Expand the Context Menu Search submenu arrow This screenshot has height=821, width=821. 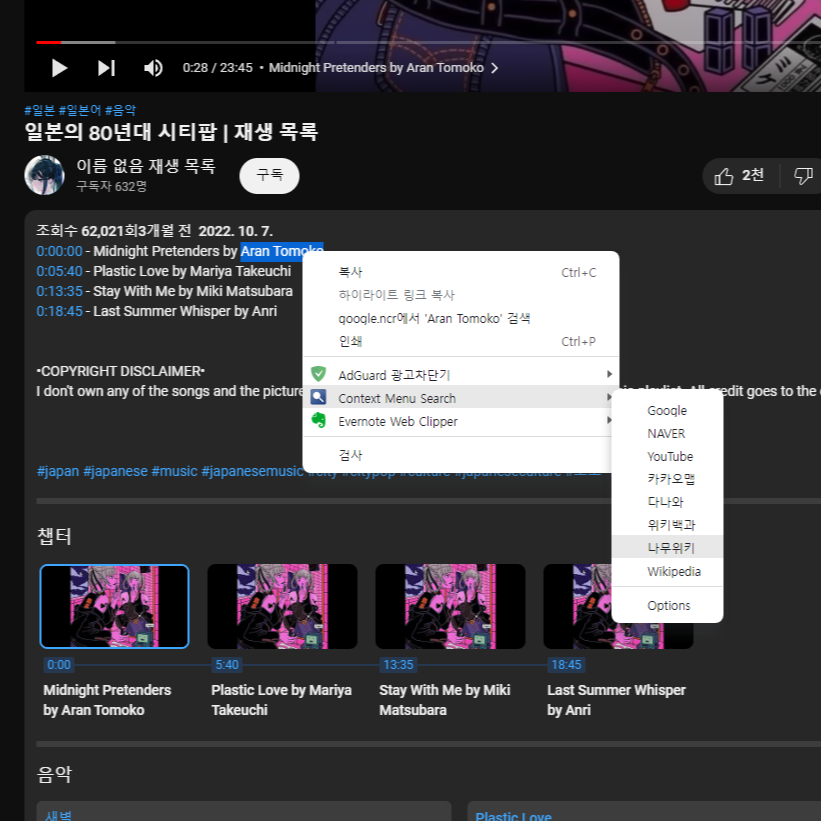coord(609,397)
